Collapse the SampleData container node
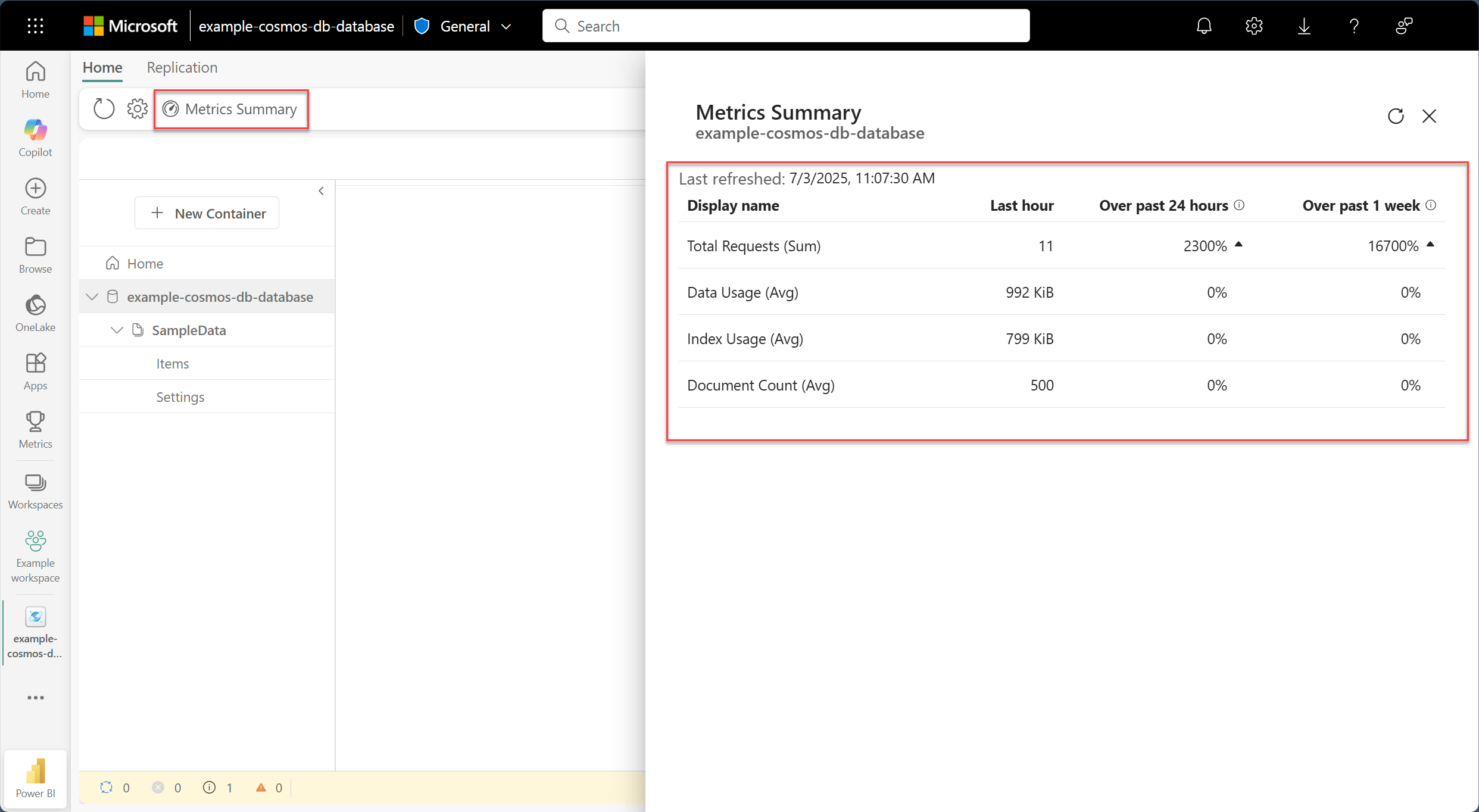 (117, 330)
